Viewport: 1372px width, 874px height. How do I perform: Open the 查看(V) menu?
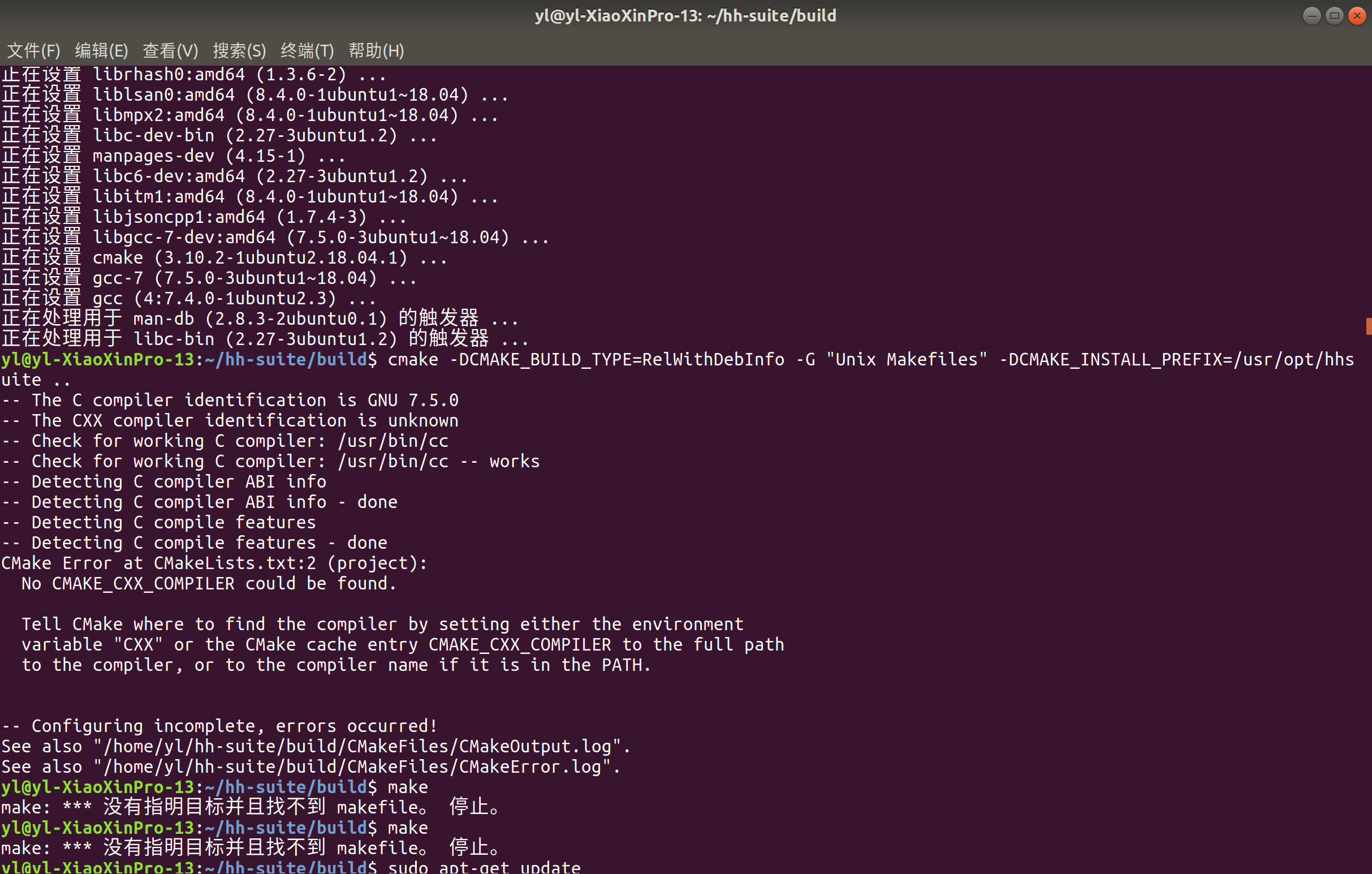(170, 51)
